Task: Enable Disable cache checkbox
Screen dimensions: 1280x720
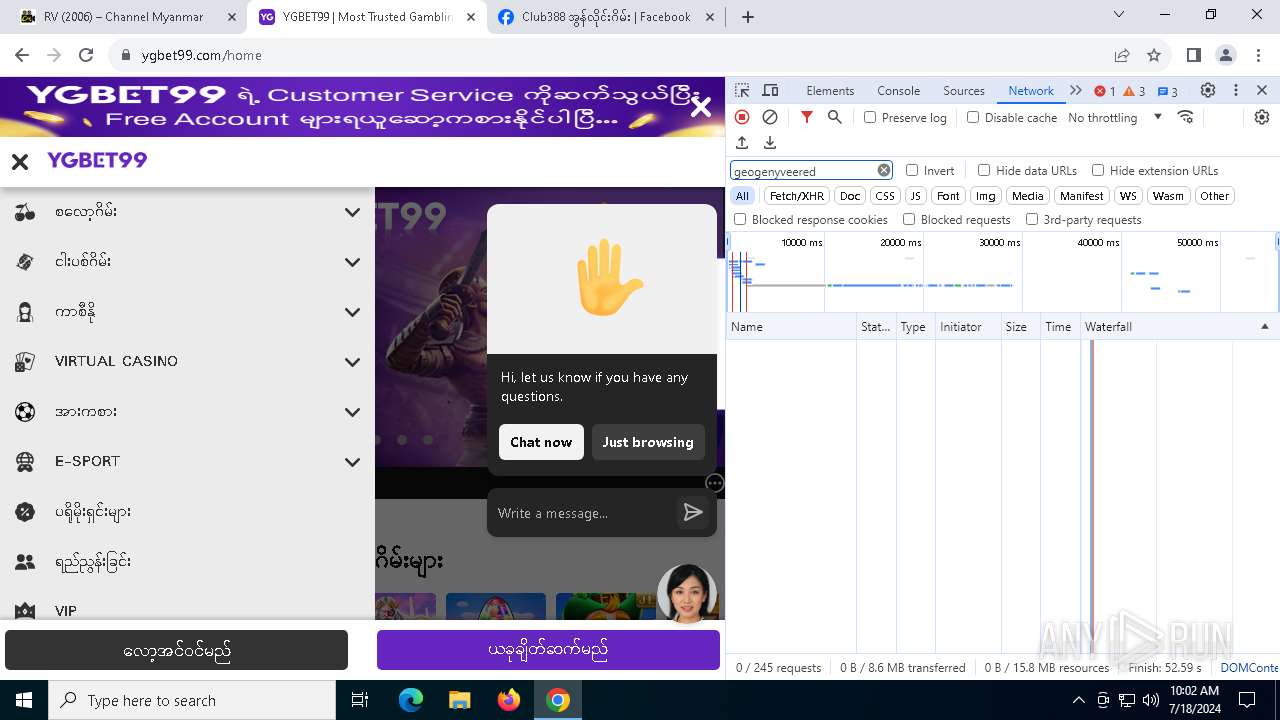Action: pyautogui.click(x=973, y=117)
